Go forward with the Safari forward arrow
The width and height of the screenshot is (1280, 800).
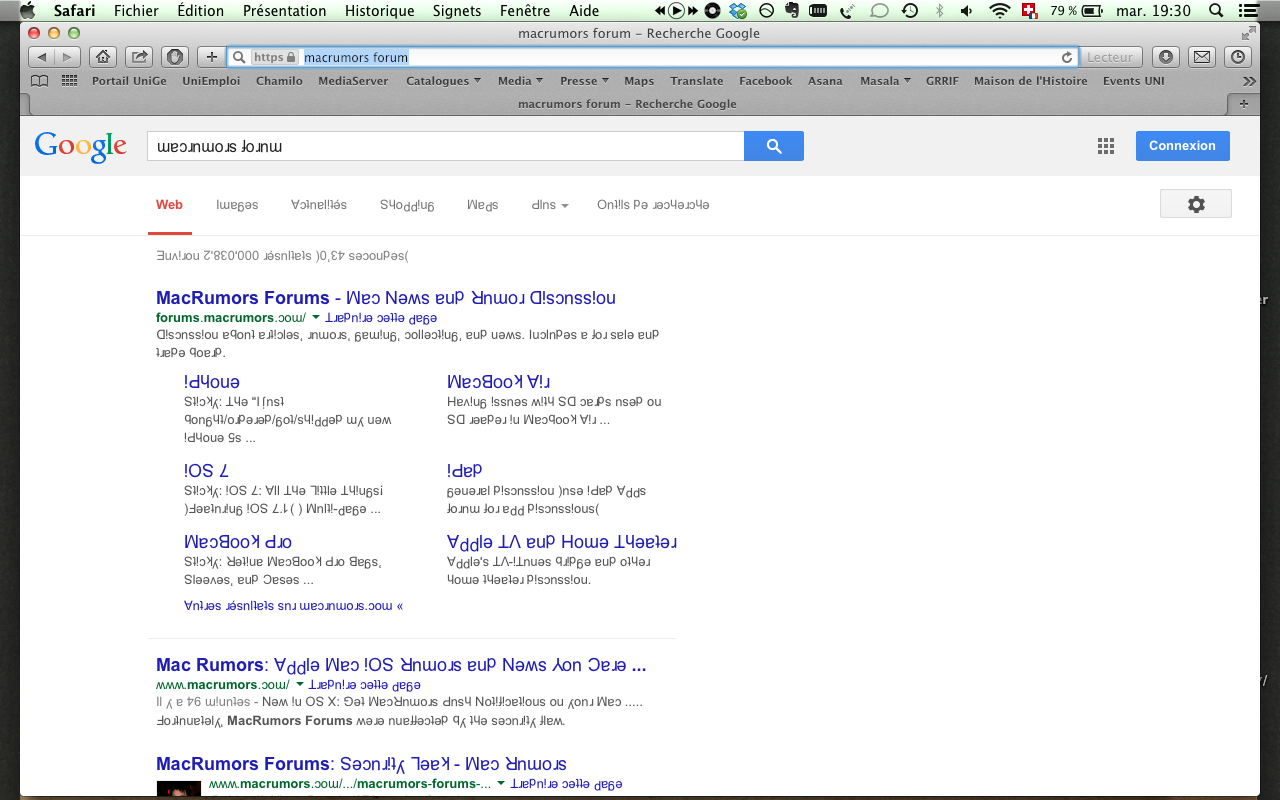coord(67,57)
